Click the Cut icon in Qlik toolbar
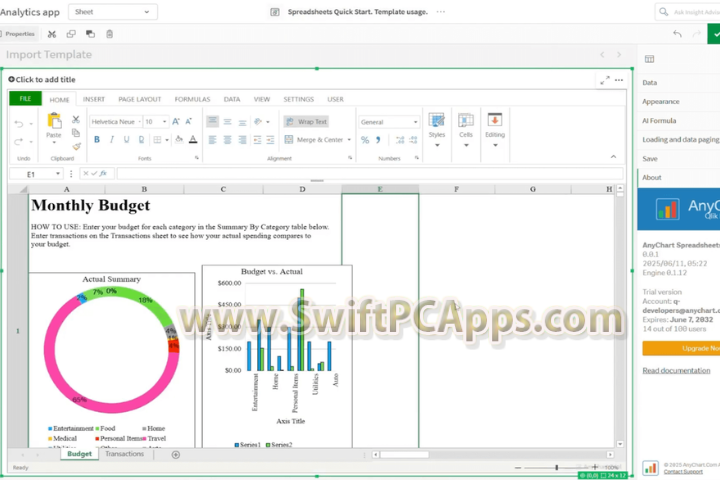The image size is (720, 480). [x=52, y=34]
